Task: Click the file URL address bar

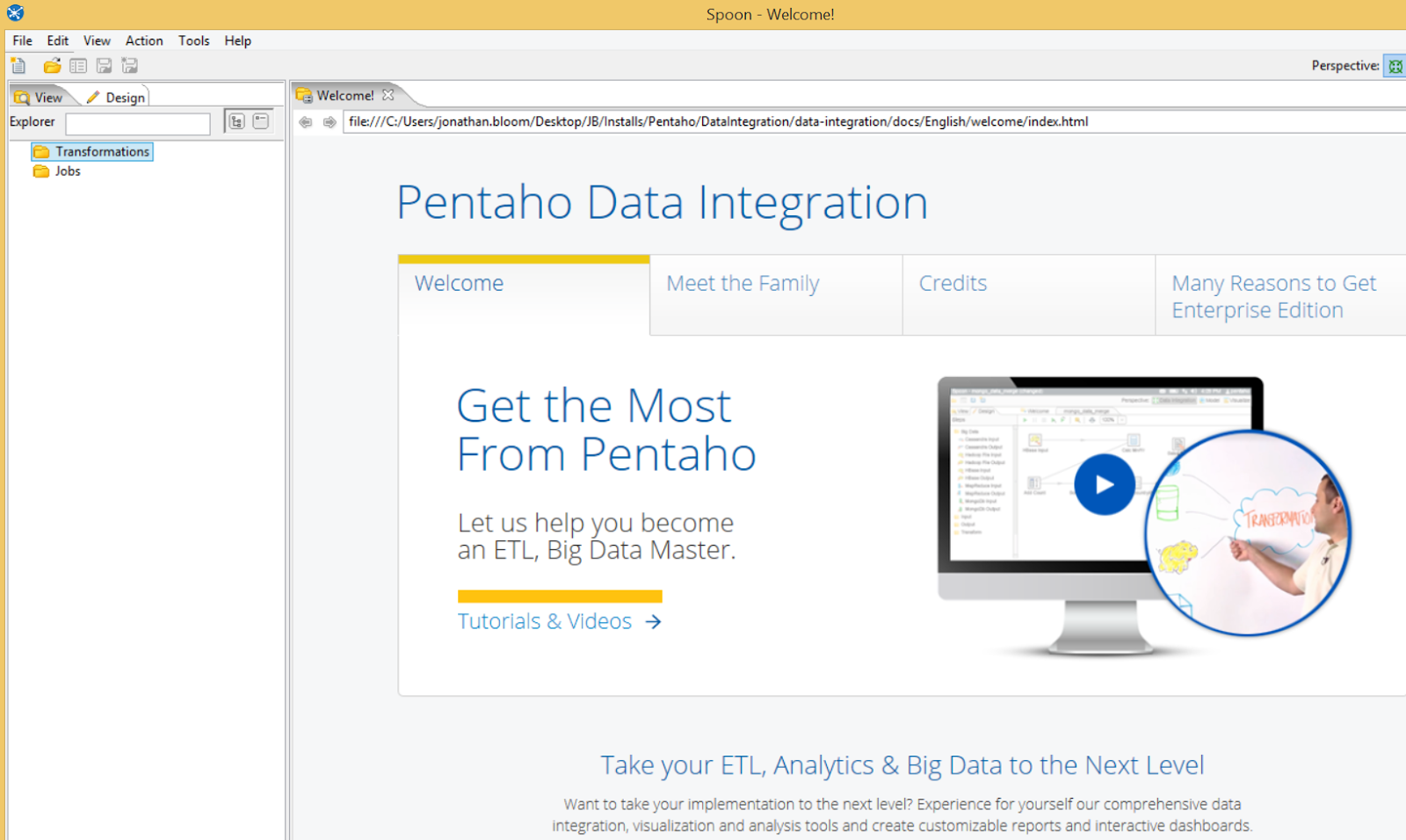Action: pos(874,122)
